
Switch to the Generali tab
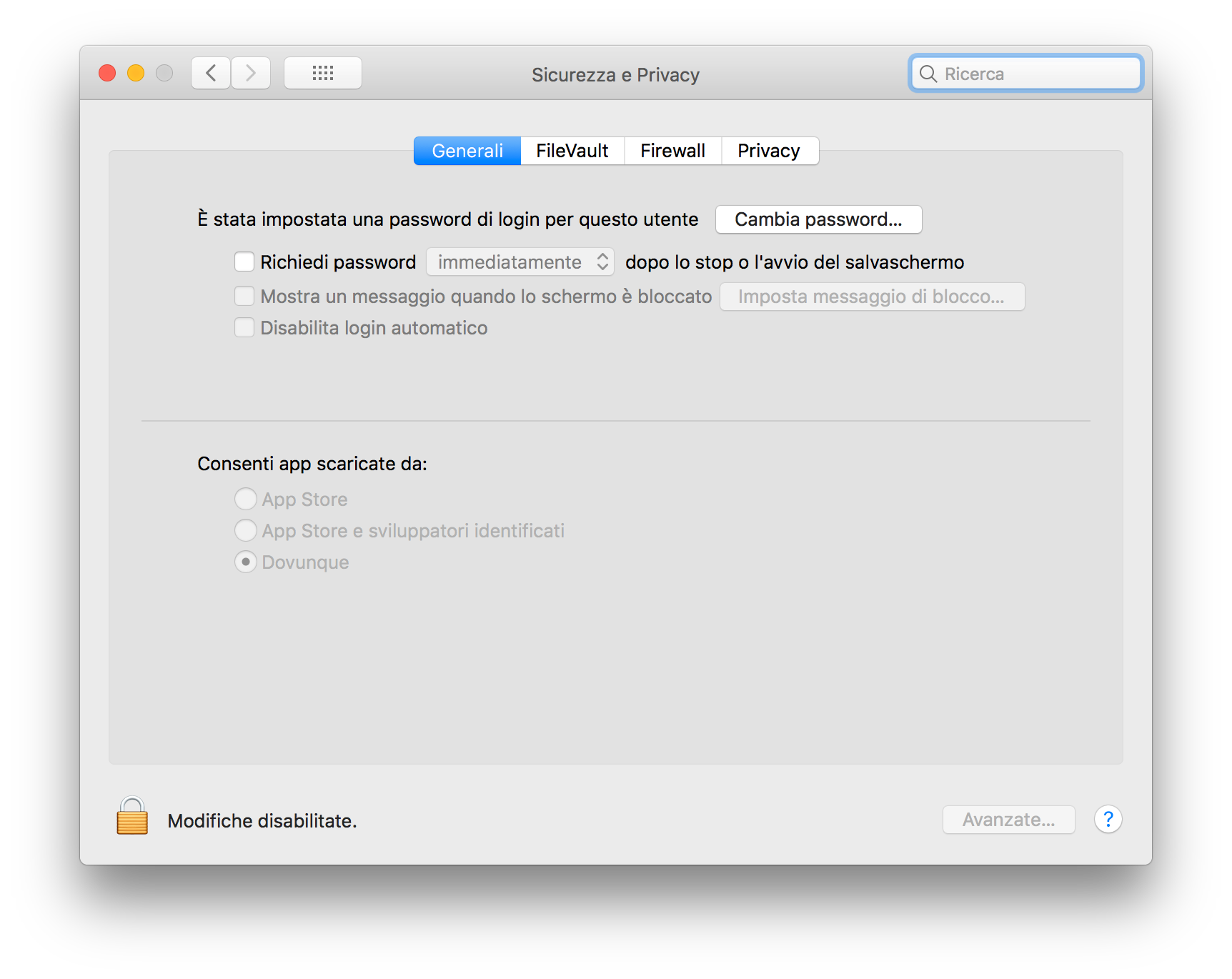[467, 151]
